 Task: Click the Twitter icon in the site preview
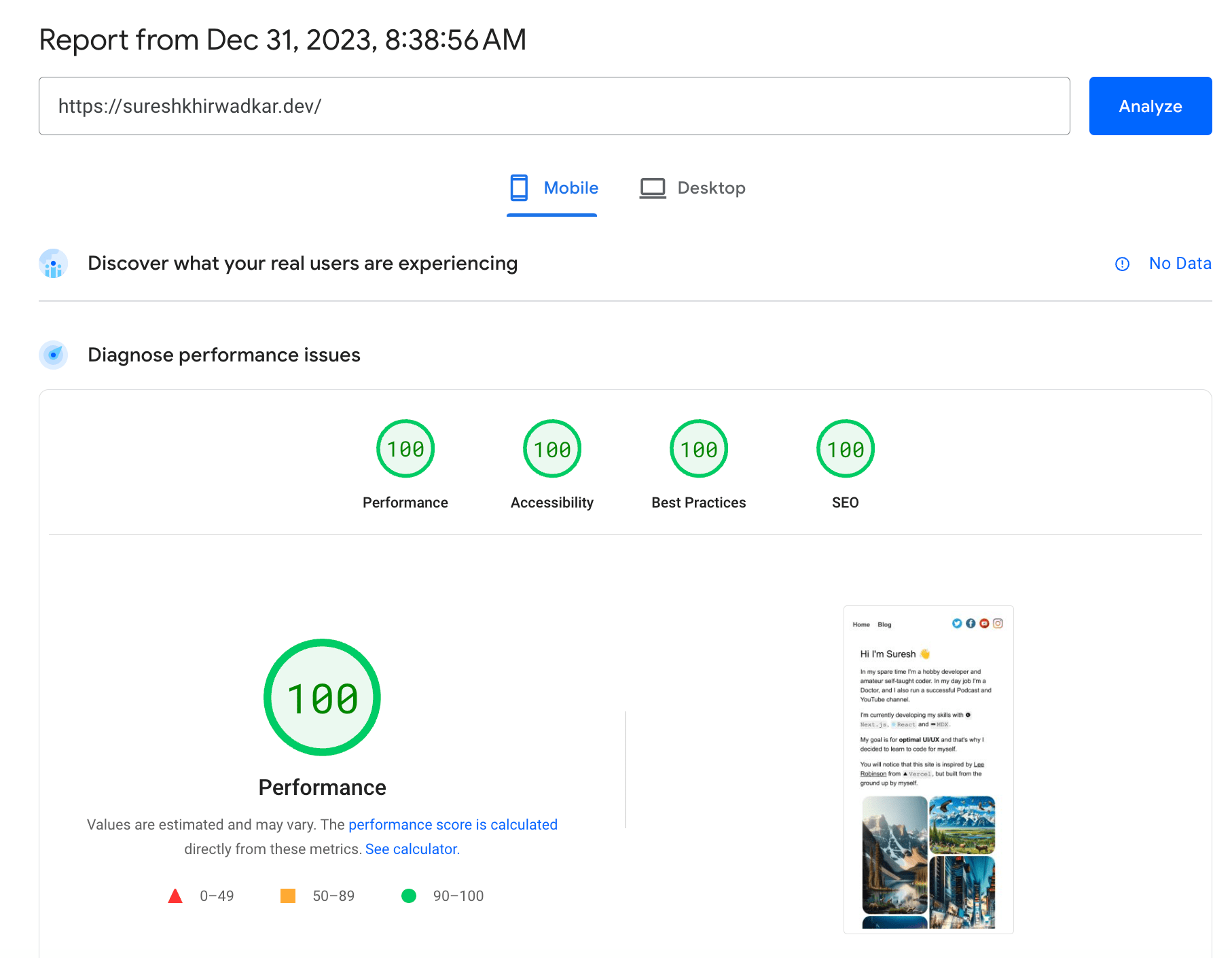click(x=957, y=622)
